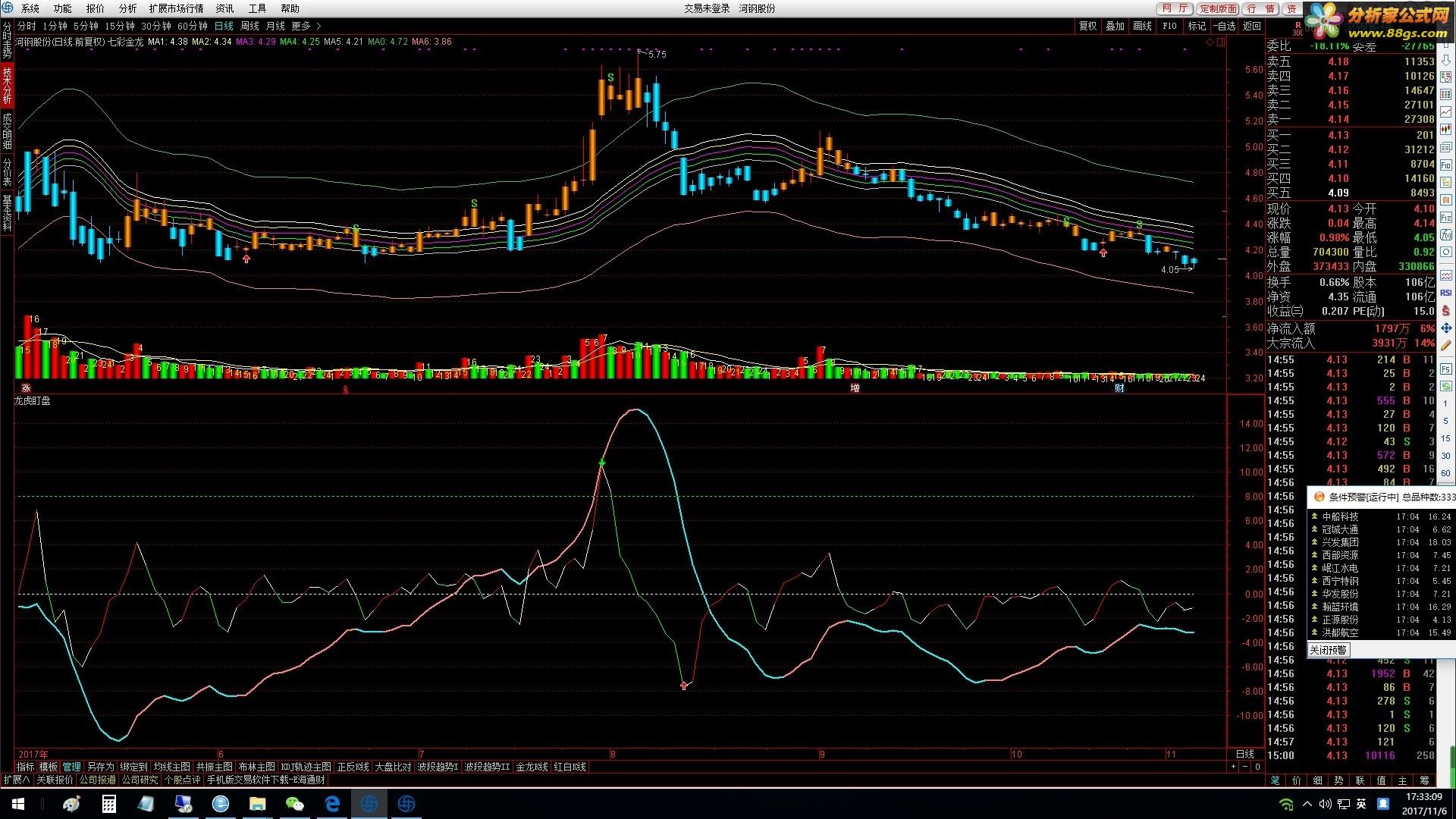Select the 红白K线 indicator tab
The width and height of the screenshot is (1456, 819).
[x=570, y=767]
